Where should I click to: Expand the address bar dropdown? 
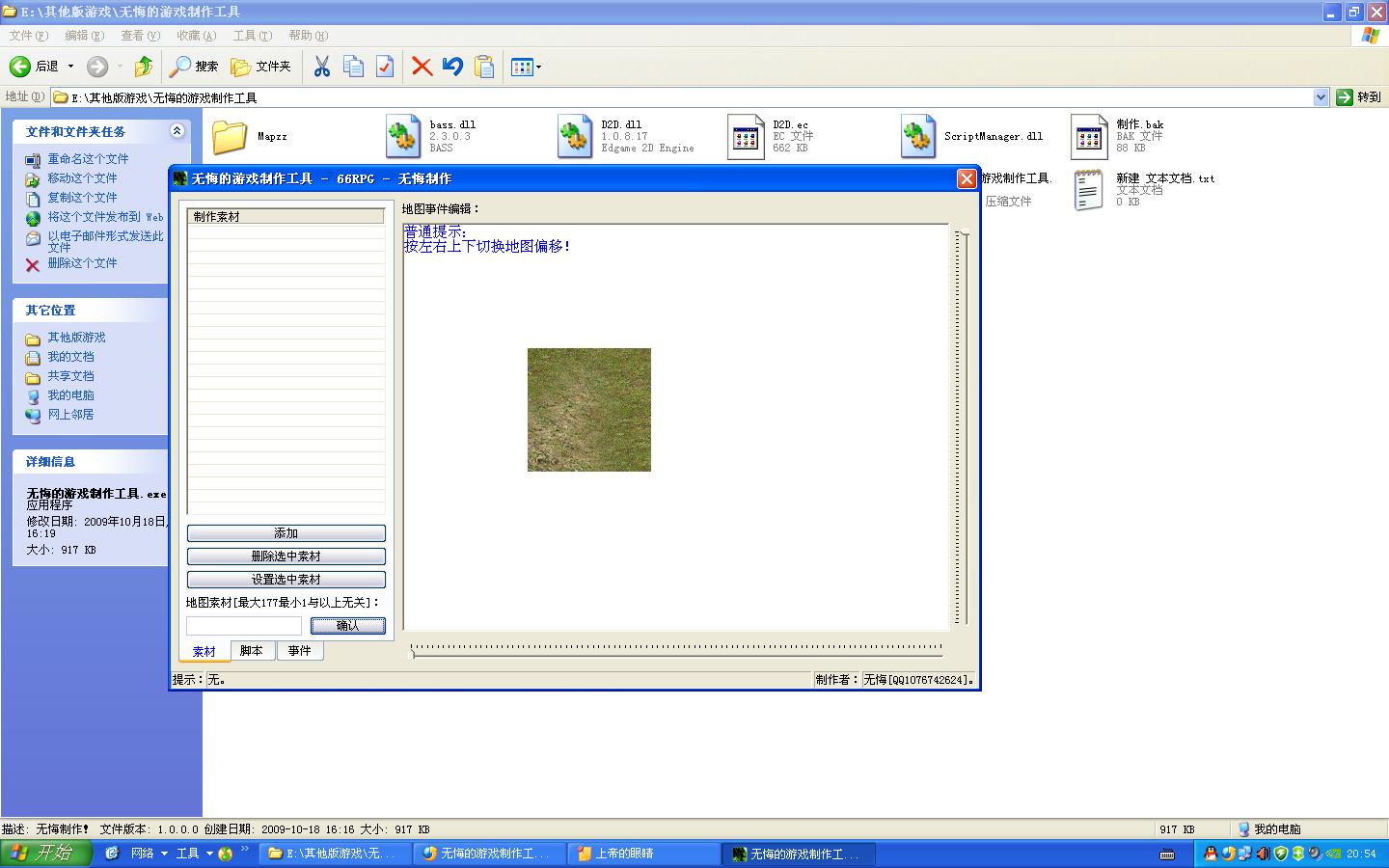pyautogui.click(x=1321, y=97)
